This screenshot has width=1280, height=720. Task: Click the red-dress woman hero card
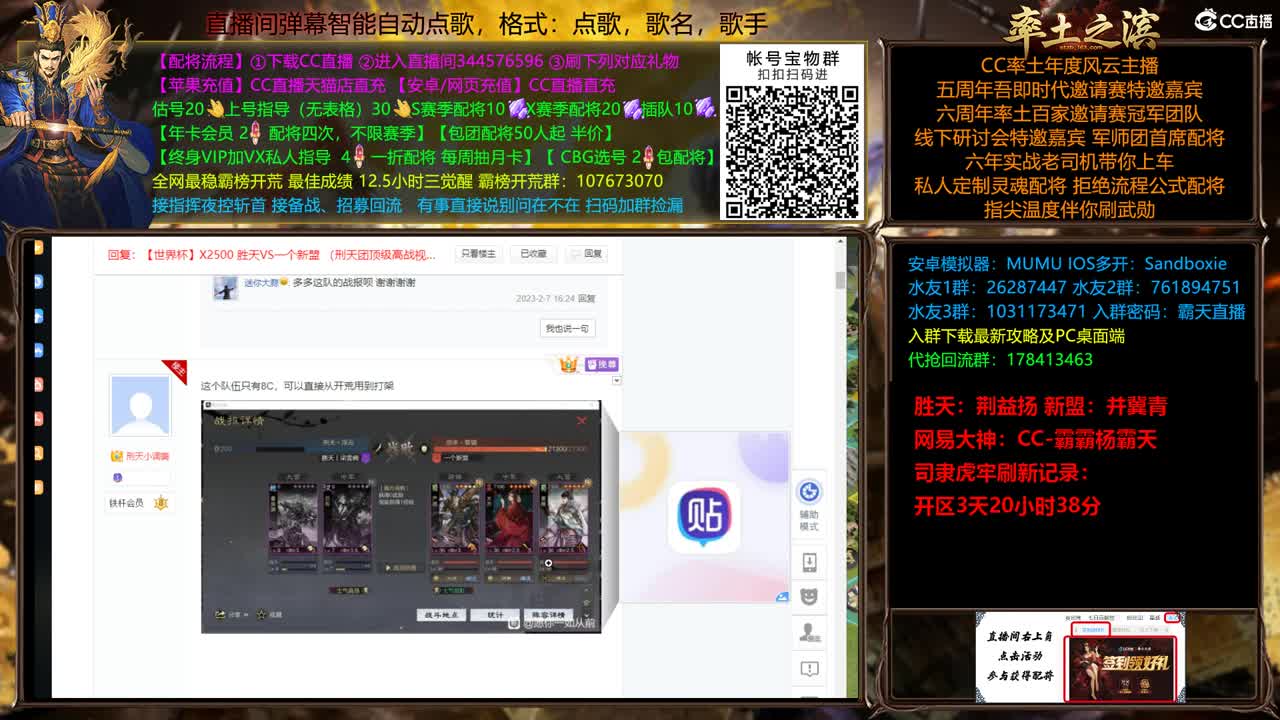point(508,518)
